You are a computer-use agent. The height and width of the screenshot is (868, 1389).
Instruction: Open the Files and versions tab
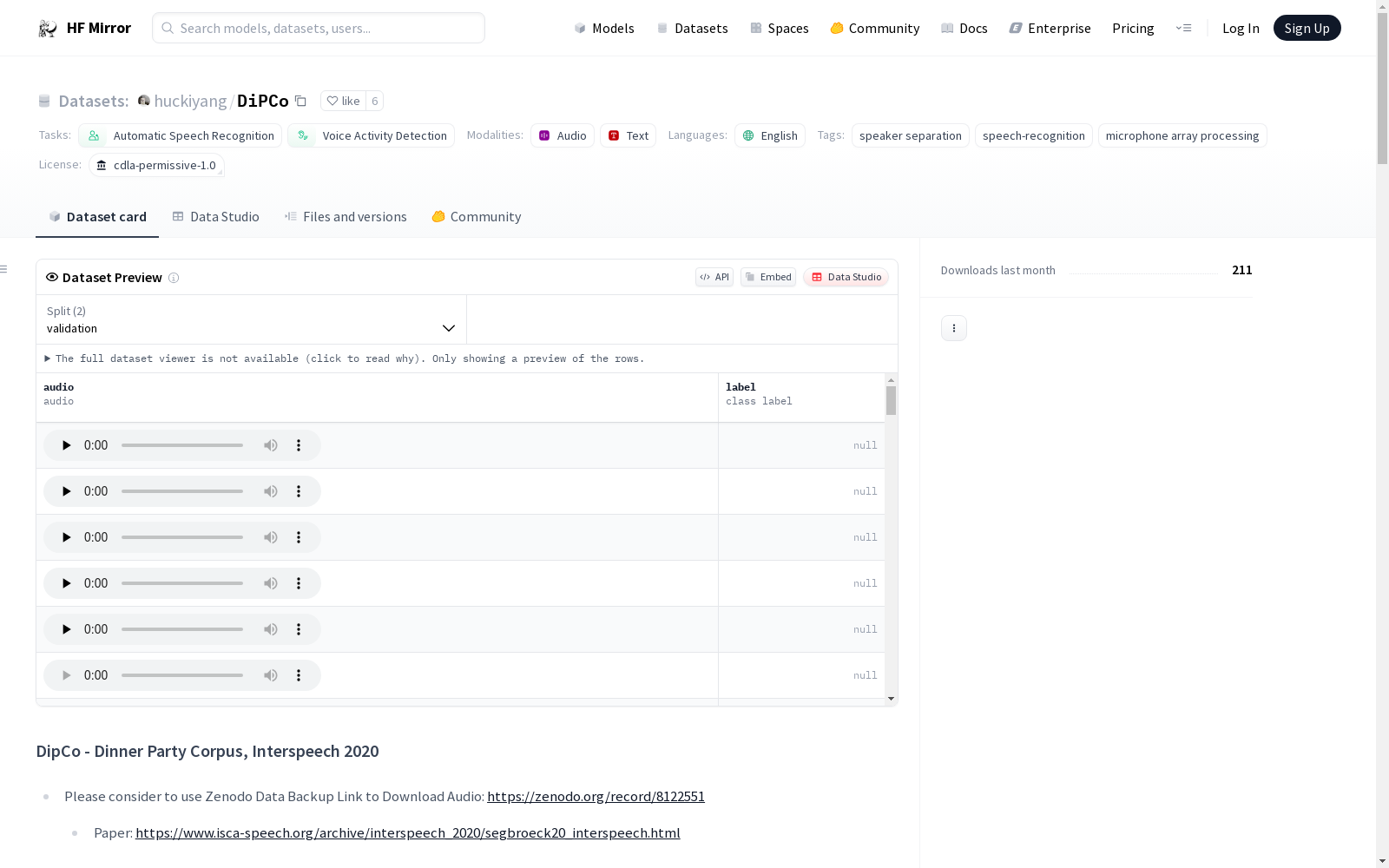click(346, 217)
